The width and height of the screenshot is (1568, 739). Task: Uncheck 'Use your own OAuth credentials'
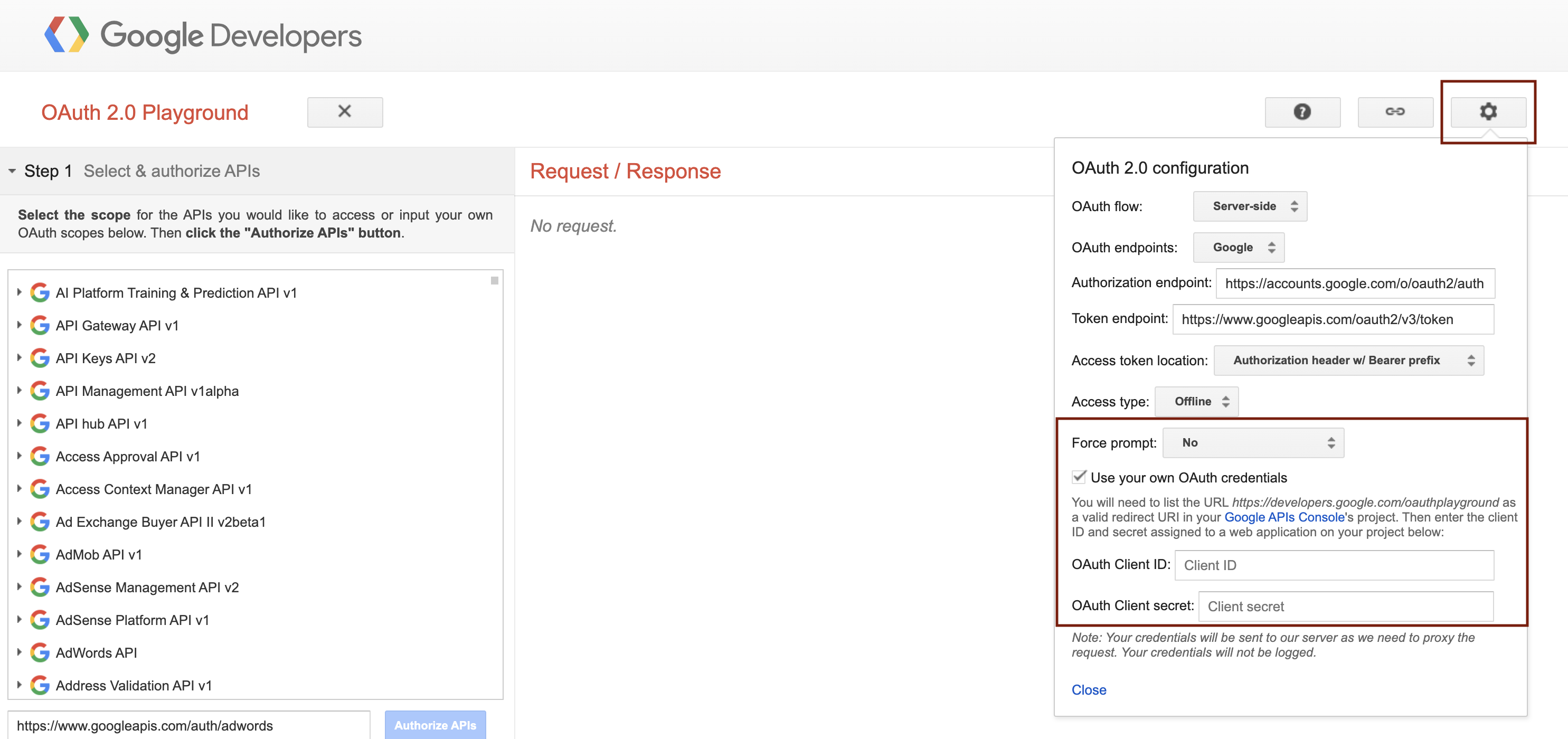1079,477
